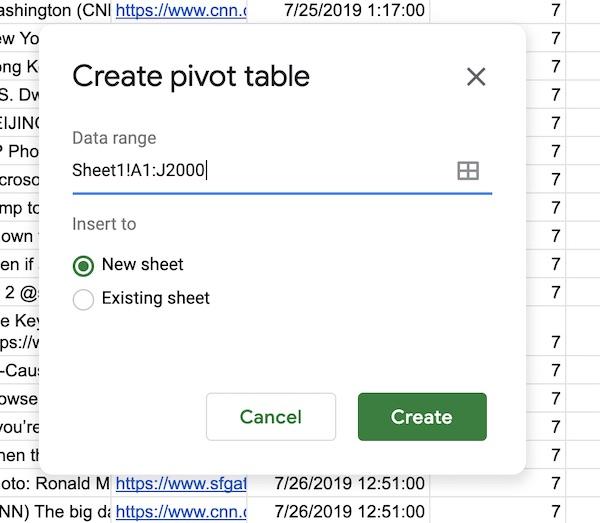Click the cell starting with 'oto: Ronald M'
Screen dimensions: 600x523
click(55, 484)
